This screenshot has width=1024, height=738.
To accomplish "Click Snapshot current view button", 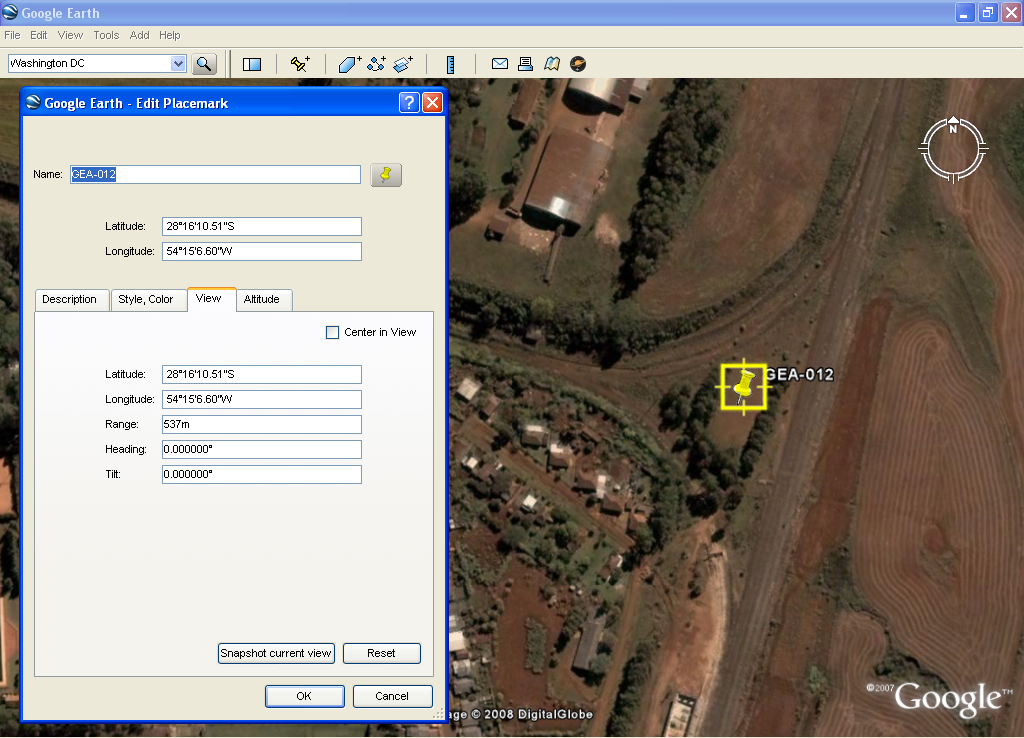I will 276,653.
